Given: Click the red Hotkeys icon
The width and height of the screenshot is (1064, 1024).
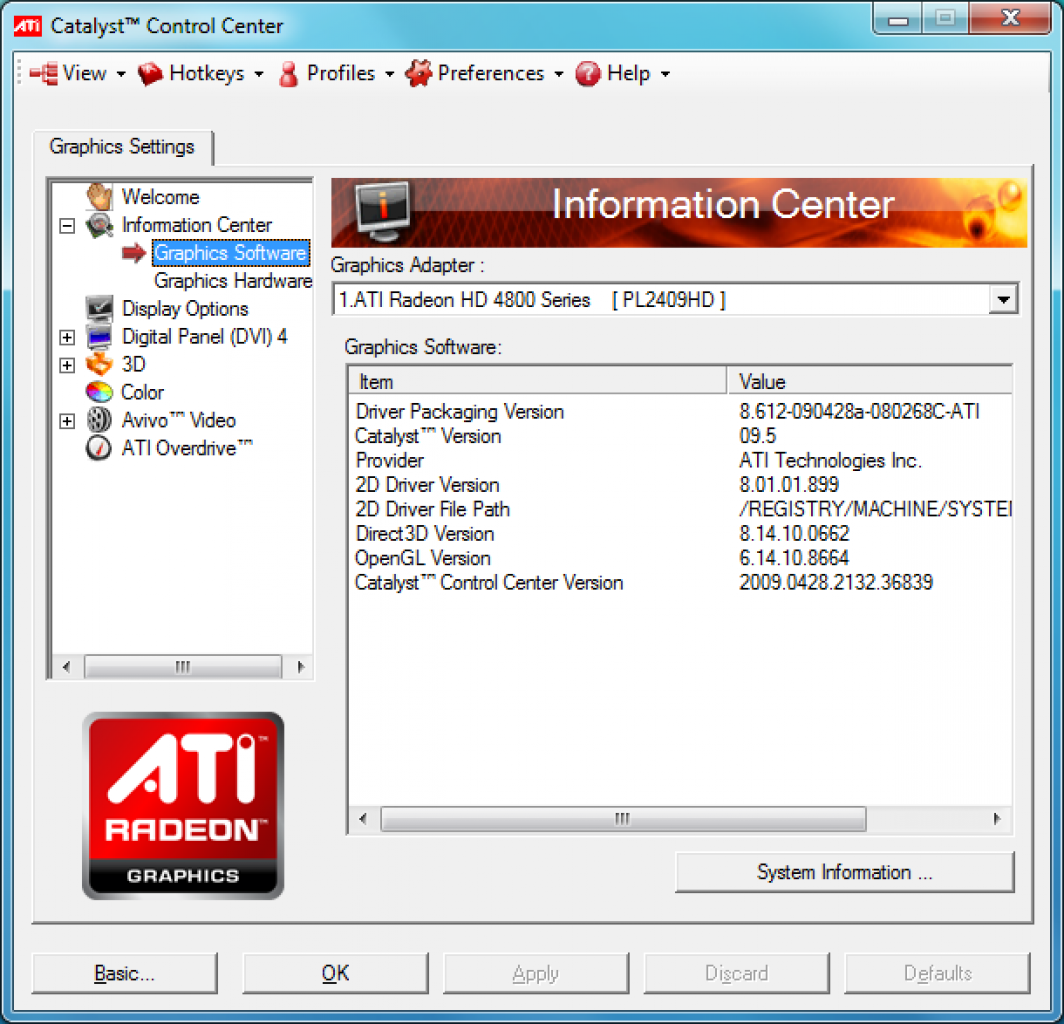Looking at the screenshot, I should [x=150, y=73].
